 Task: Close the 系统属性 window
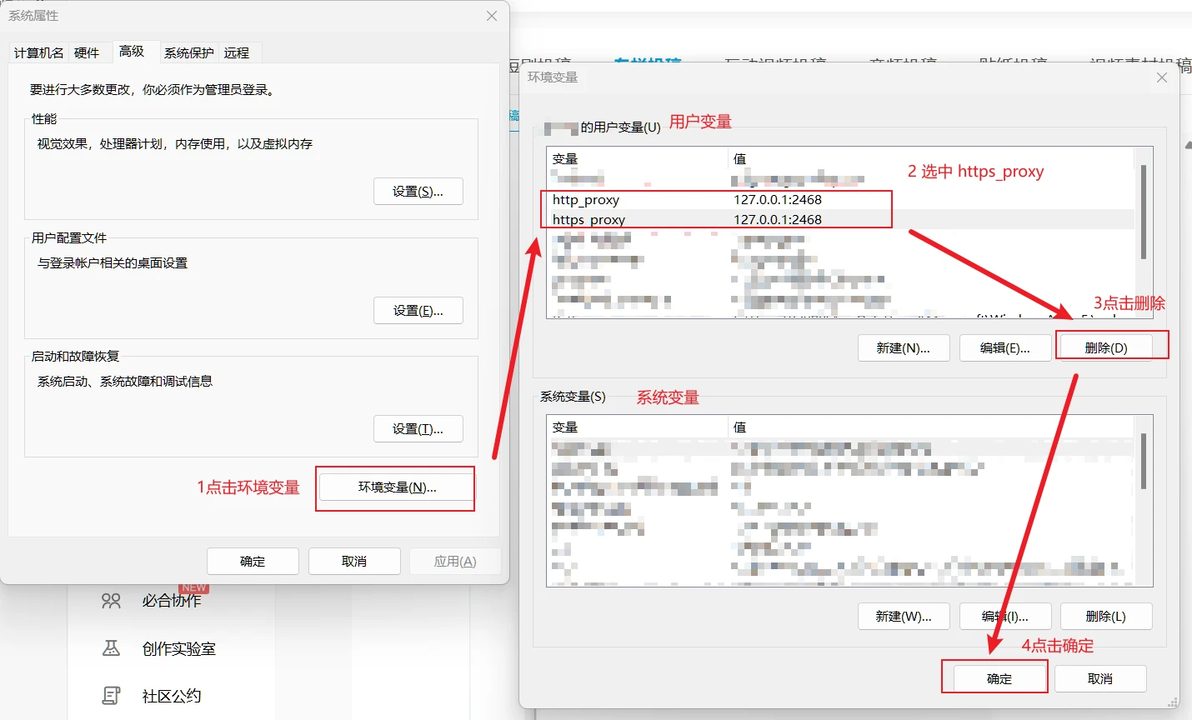pos(492,16)
